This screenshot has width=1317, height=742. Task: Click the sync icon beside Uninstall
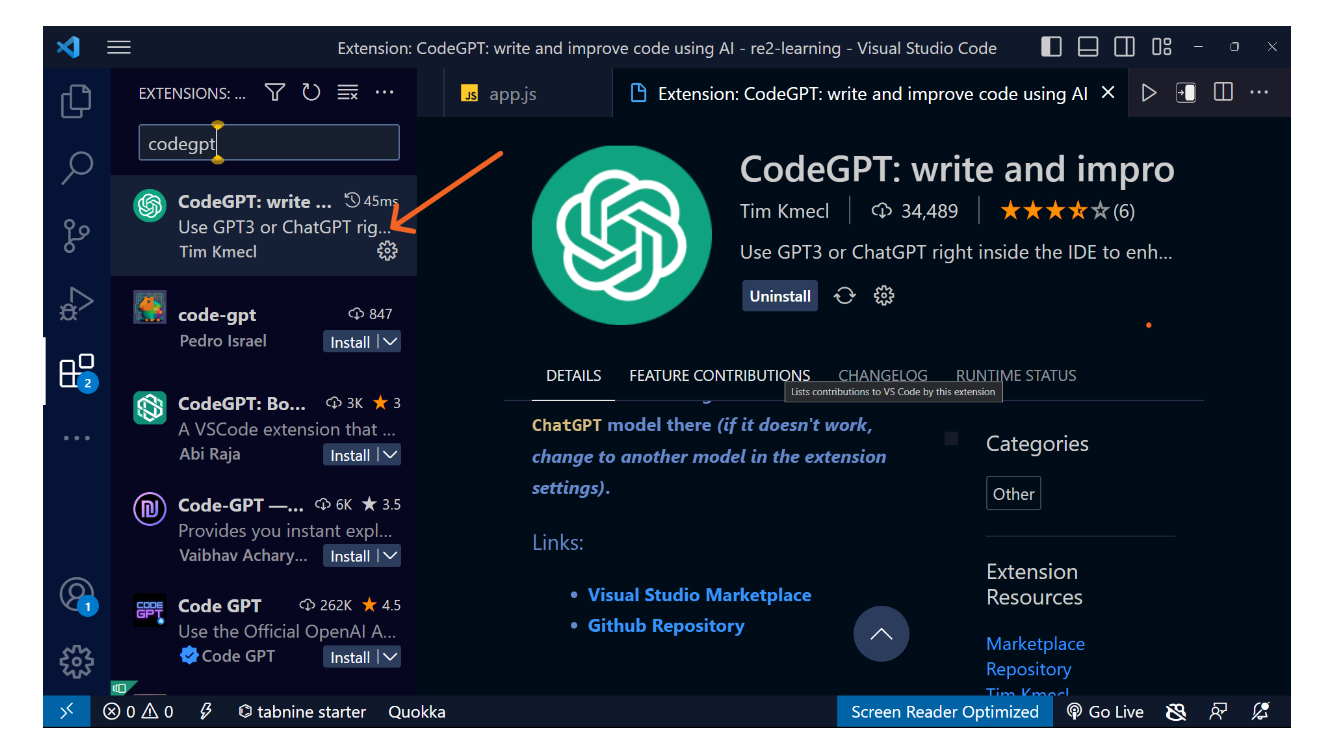[x=845, y=296]
